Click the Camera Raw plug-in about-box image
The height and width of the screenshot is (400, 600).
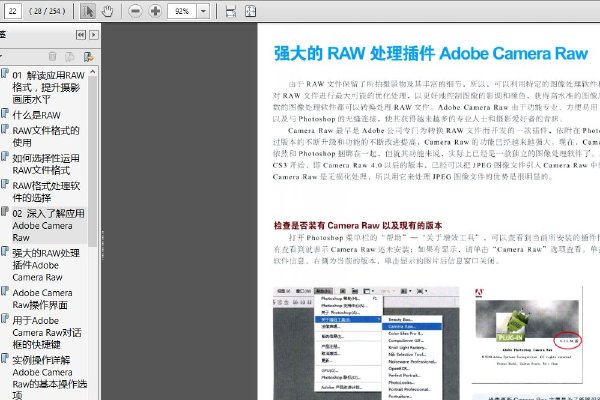coord(527,335)
